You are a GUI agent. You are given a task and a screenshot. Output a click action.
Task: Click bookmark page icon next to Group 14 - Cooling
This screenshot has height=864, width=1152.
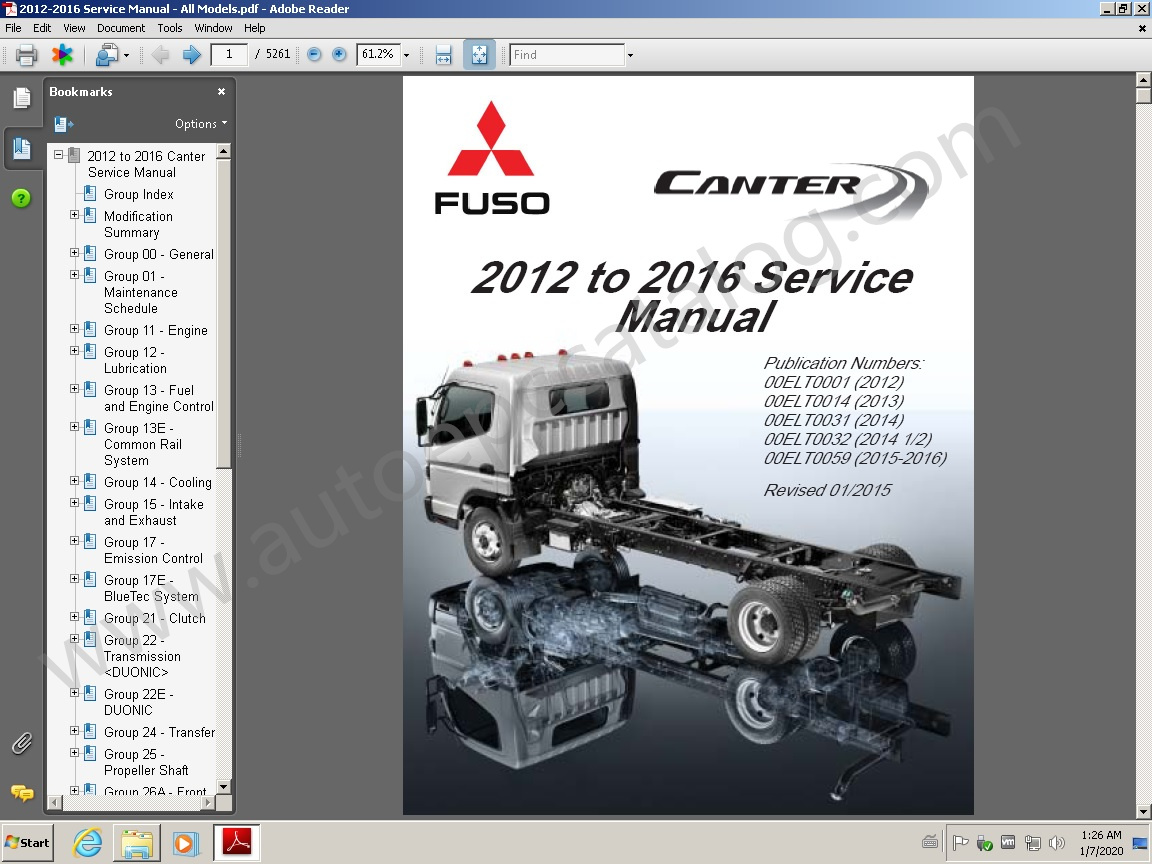pos(90,481)
